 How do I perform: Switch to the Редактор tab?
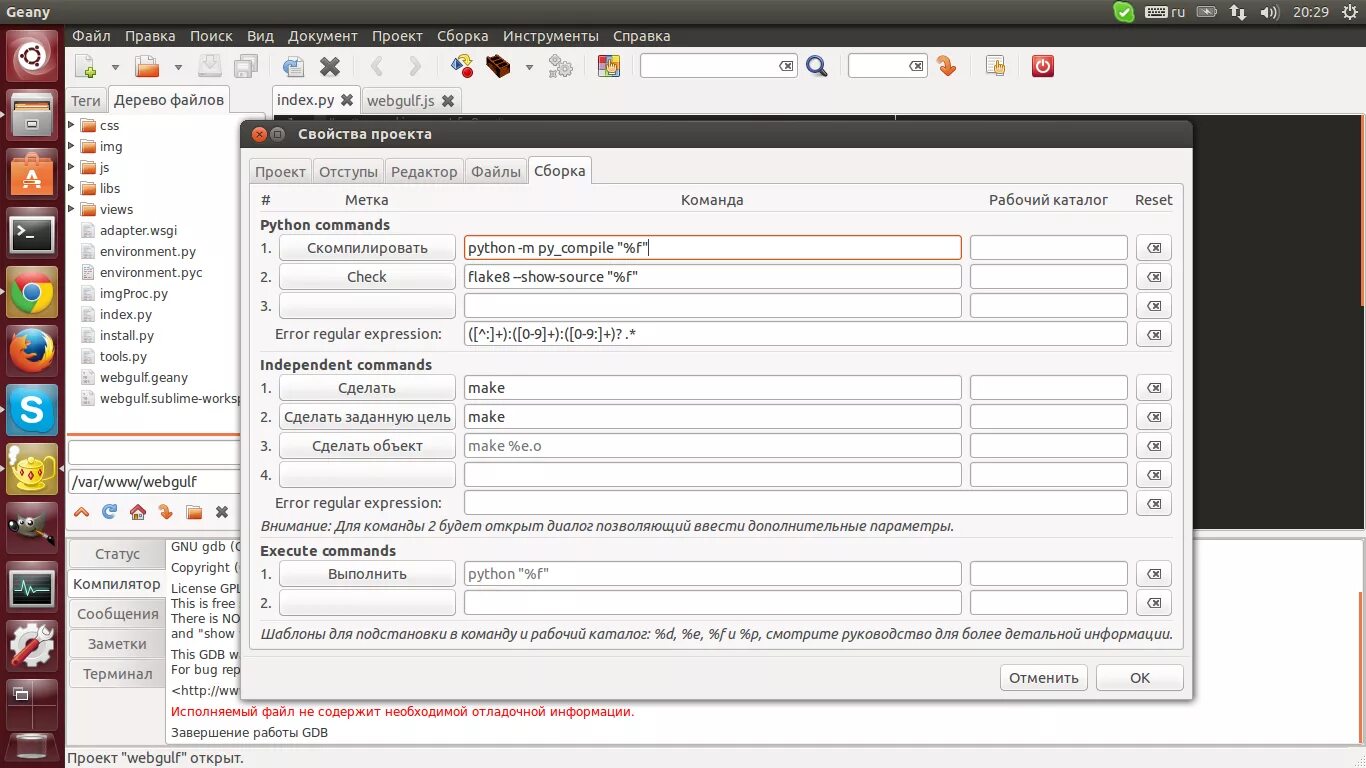(x=424, y=172)
